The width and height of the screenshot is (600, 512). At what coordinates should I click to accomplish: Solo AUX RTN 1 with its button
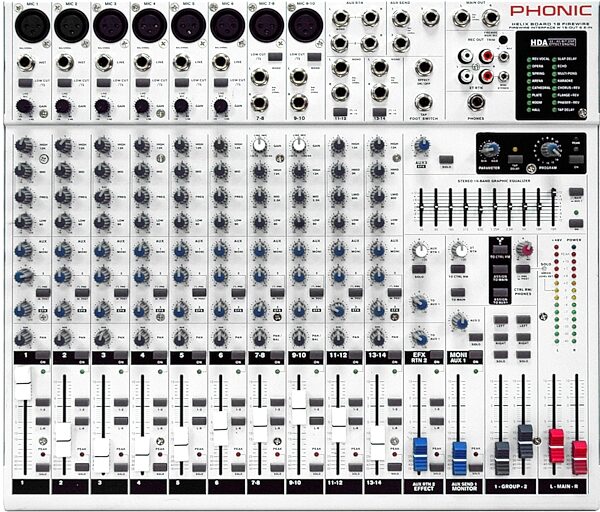pyautogui.click(x=419, y=269)
